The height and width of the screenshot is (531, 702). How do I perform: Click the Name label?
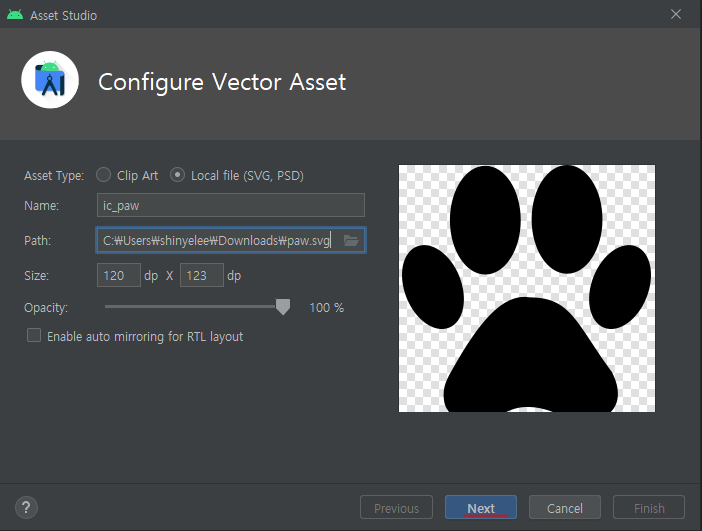pyautogui.click(x=42, y=206)
